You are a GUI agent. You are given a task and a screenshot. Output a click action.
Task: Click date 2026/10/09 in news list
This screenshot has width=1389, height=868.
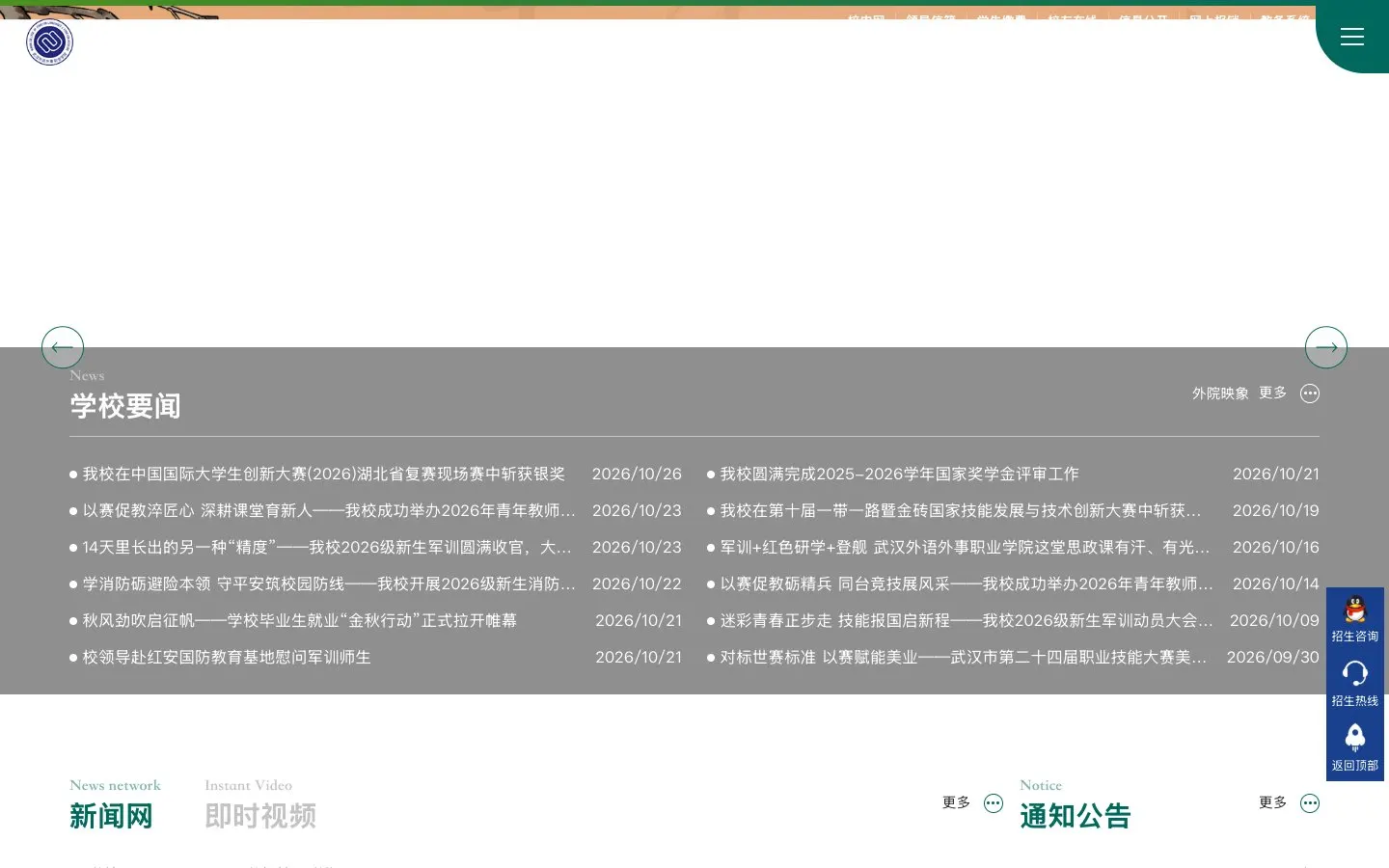pyautogui.click(x=1274, y=621)
